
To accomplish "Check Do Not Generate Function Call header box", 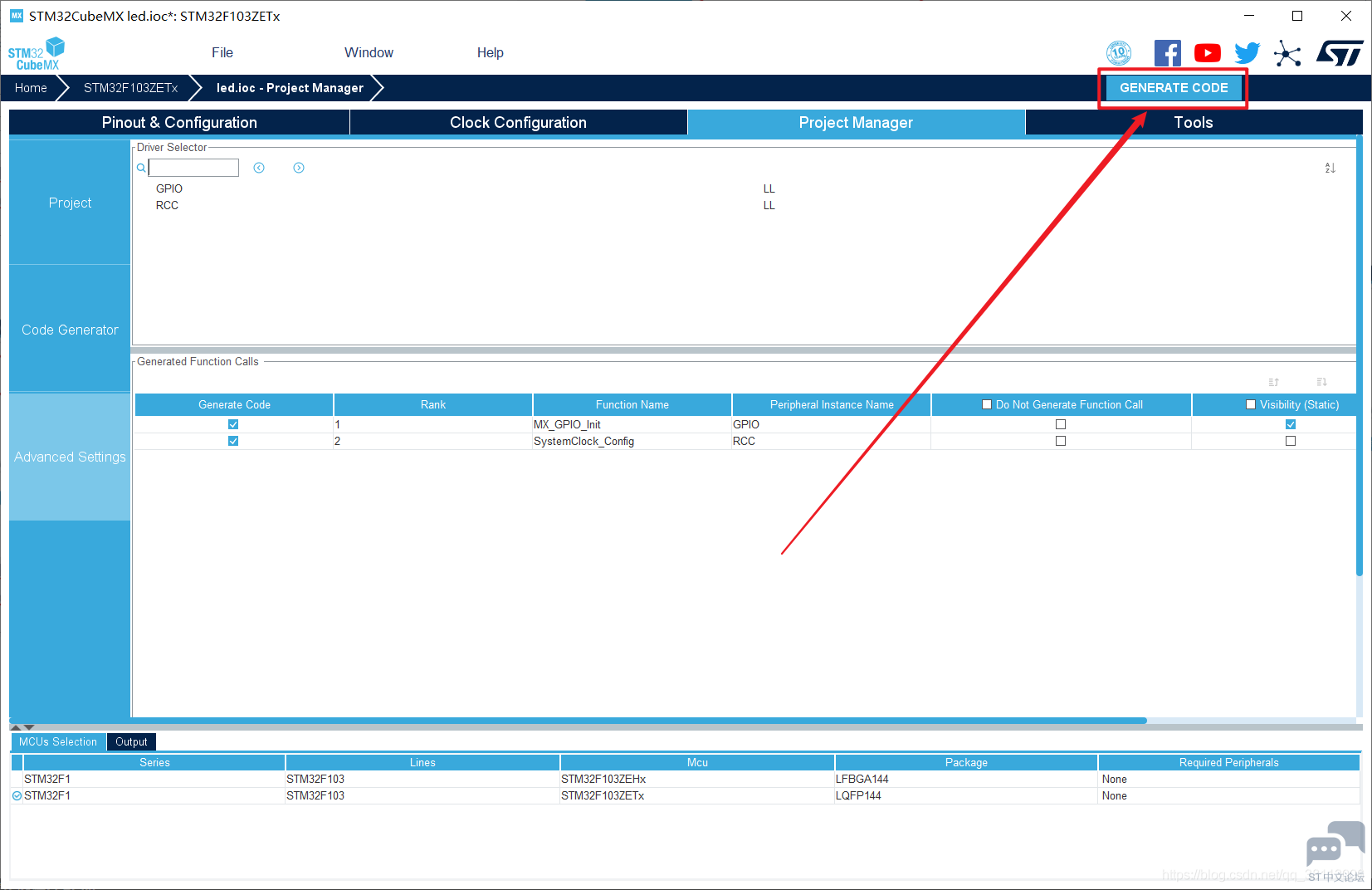I will (987, 404).
